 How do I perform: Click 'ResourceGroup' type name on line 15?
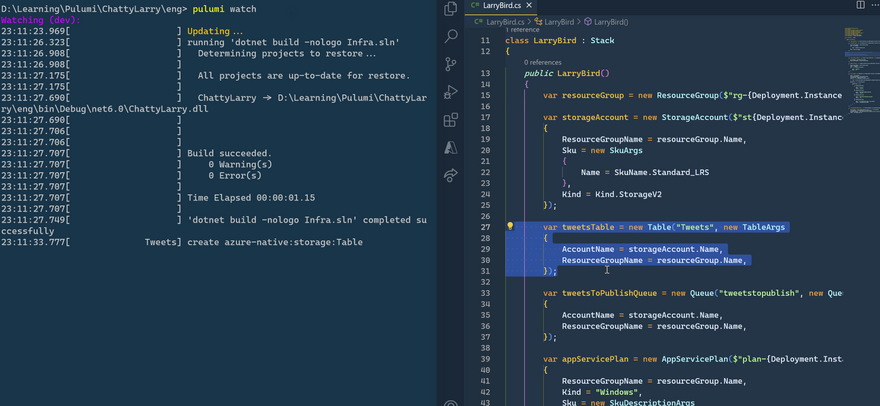[688, 95]
